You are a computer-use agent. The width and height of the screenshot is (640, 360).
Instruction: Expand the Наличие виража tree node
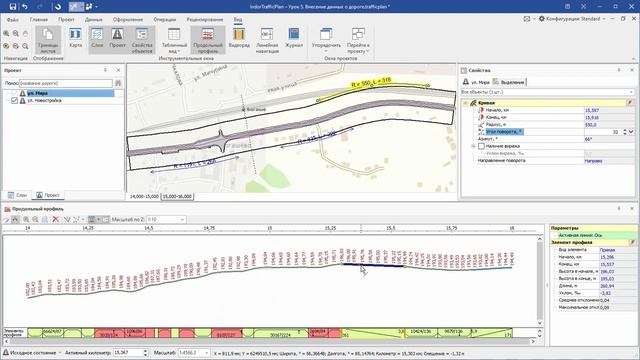473,146
